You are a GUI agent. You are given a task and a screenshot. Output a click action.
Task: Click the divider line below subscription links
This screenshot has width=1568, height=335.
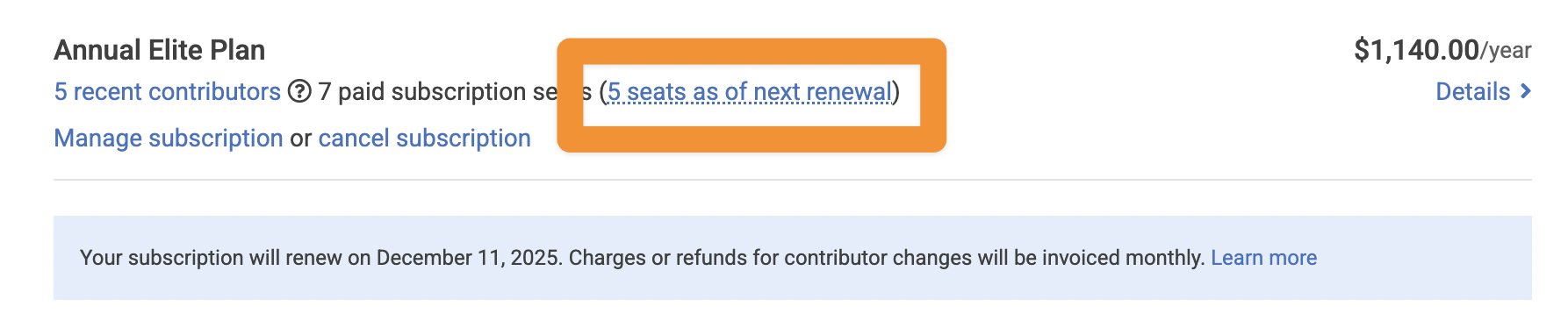click(x=793, y=180)
